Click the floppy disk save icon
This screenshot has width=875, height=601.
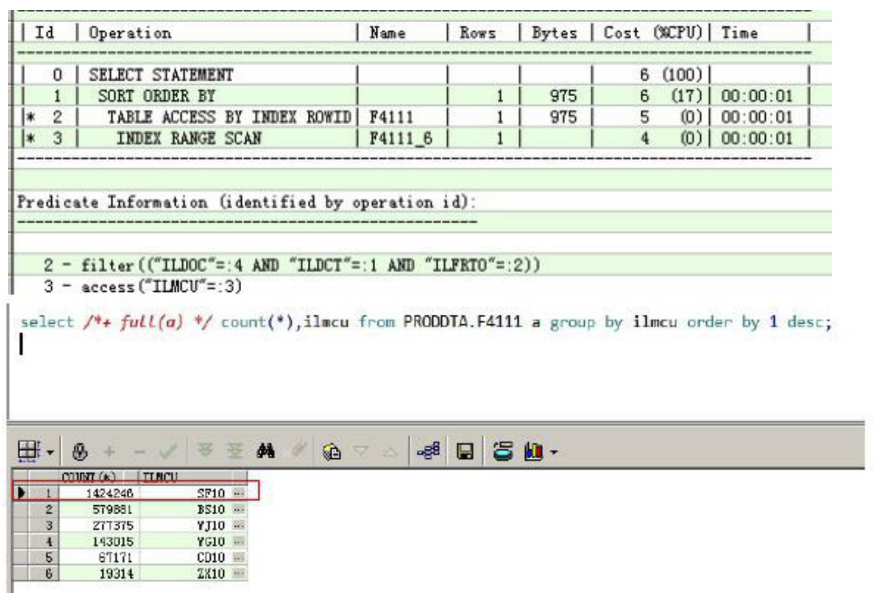465,451
